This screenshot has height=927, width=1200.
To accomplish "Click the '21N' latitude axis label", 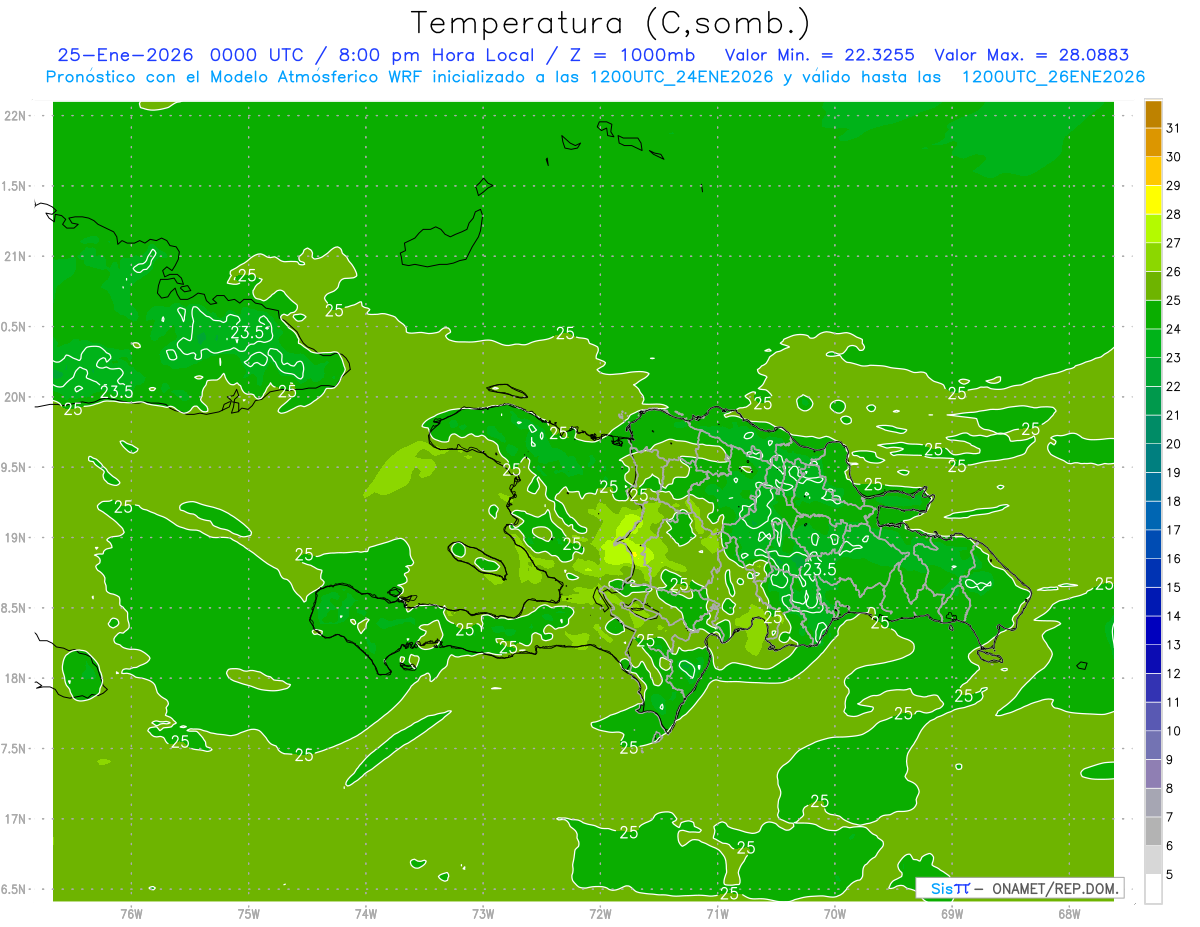I will point(16,256).
